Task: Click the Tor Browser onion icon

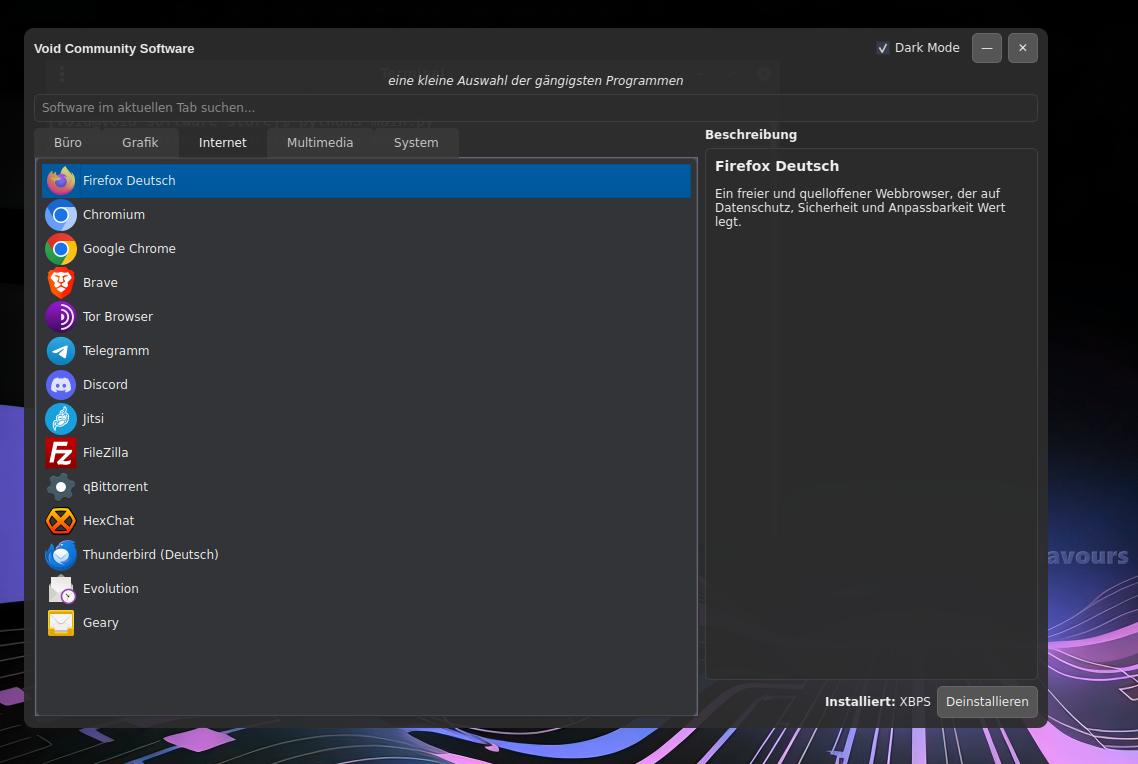Action: coord(61,317)
